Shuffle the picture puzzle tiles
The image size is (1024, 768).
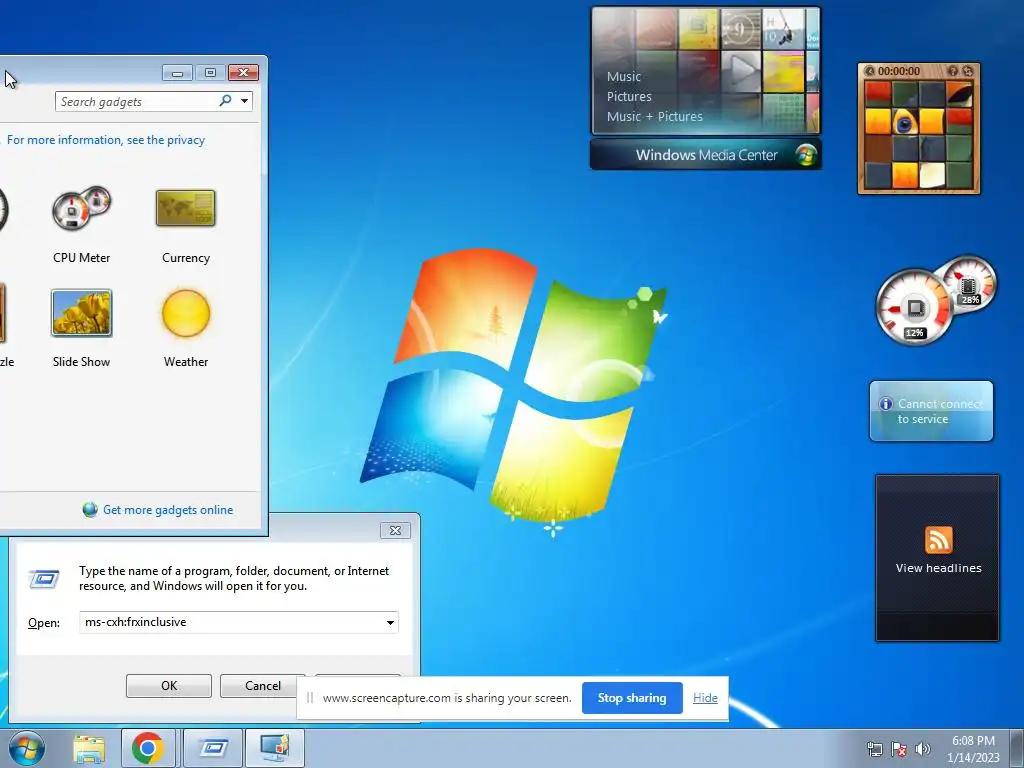[968, 71]
